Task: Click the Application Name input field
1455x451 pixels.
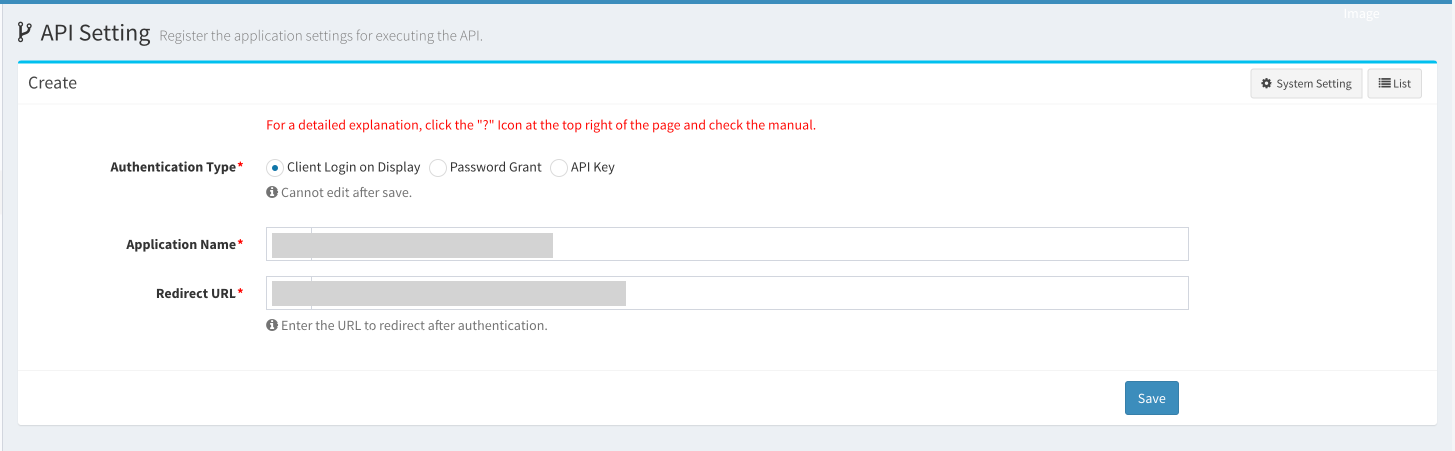Action: coord(727,244)
